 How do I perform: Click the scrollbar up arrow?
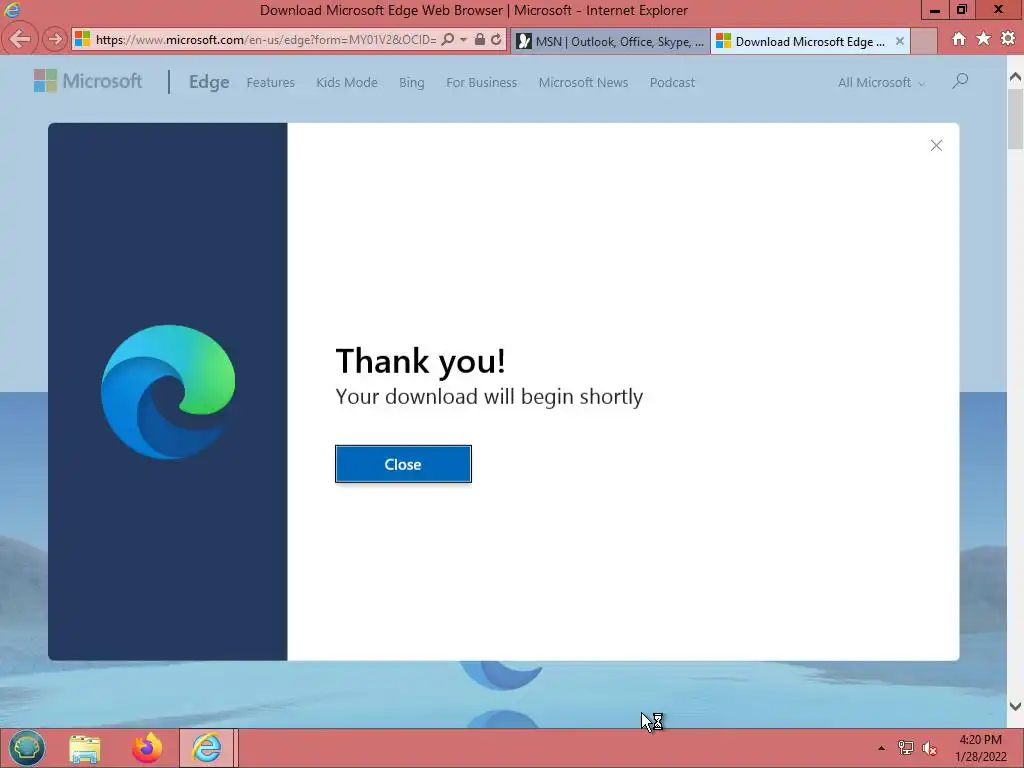[1015, 77]
